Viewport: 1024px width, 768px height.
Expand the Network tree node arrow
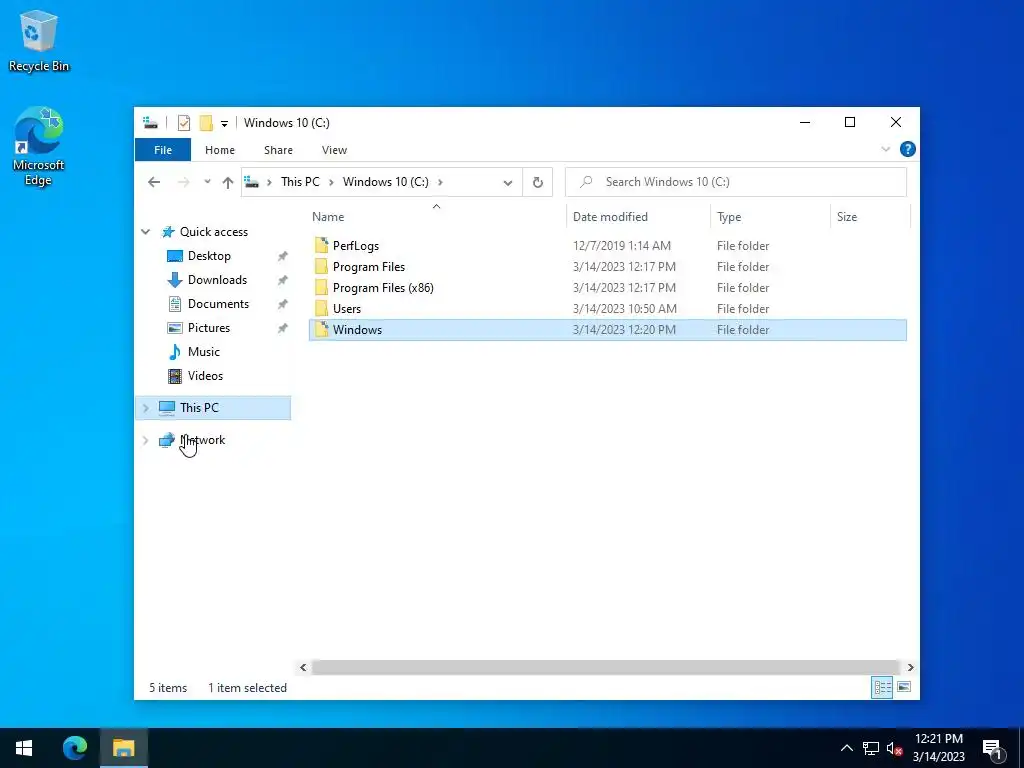click(x=146, y=440)
